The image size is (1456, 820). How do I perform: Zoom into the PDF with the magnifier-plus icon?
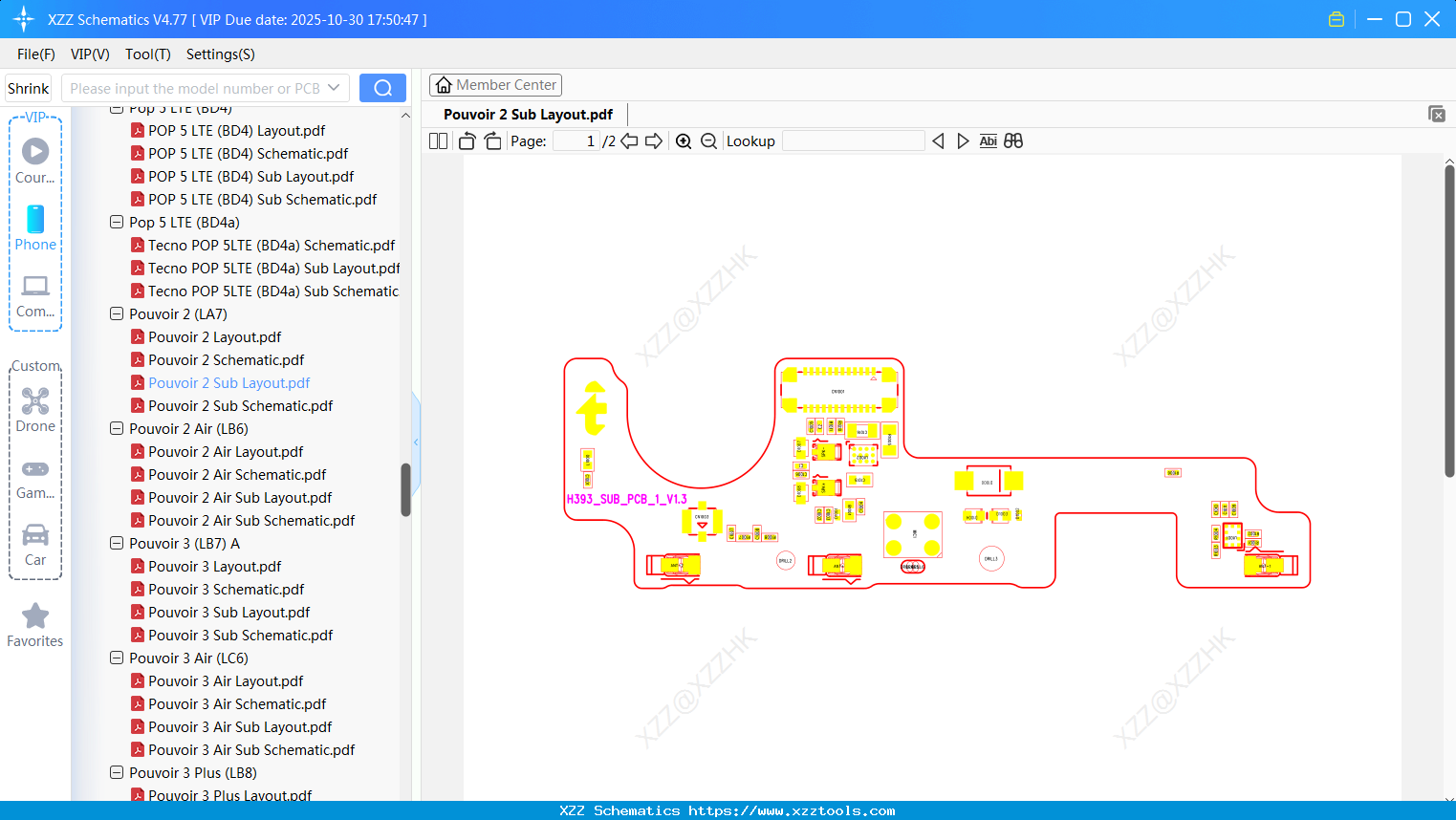684,140
